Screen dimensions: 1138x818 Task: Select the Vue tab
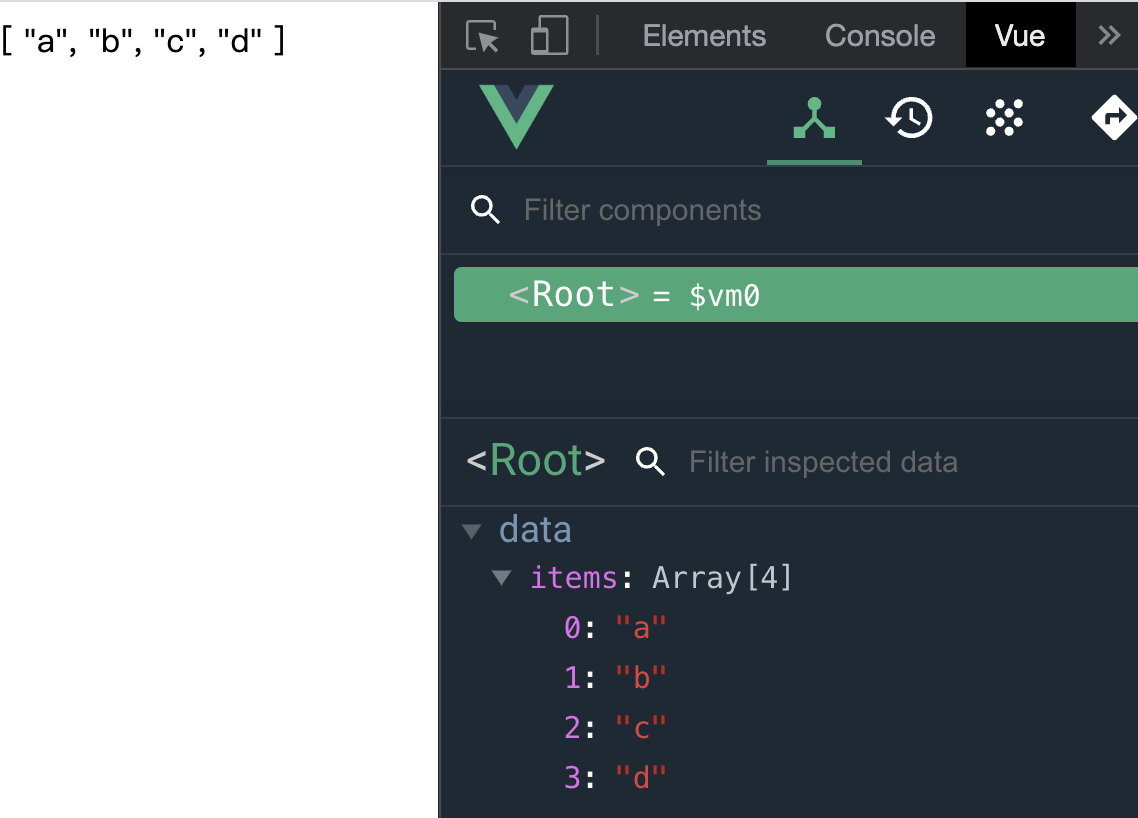1020,34
